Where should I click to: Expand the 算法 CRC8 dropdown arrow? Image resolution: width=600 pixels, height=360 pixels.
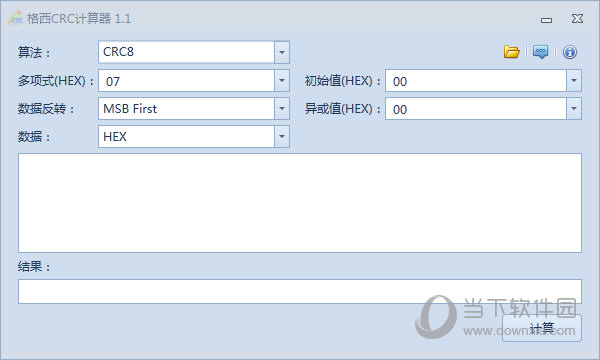tap(282, 52)
